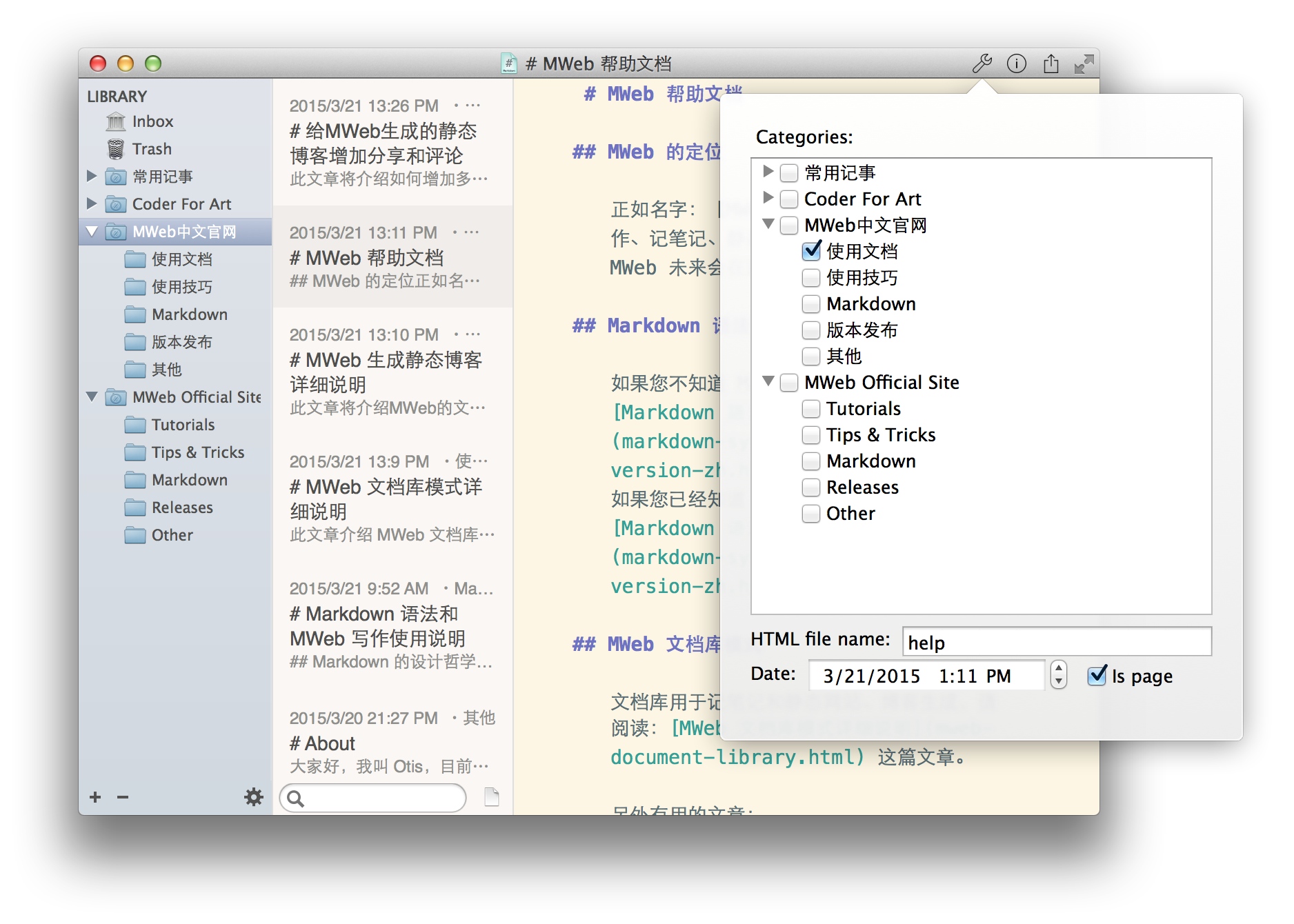Open the info icon in title bar
The image size is (1294, 924).
coord(1016,63)
